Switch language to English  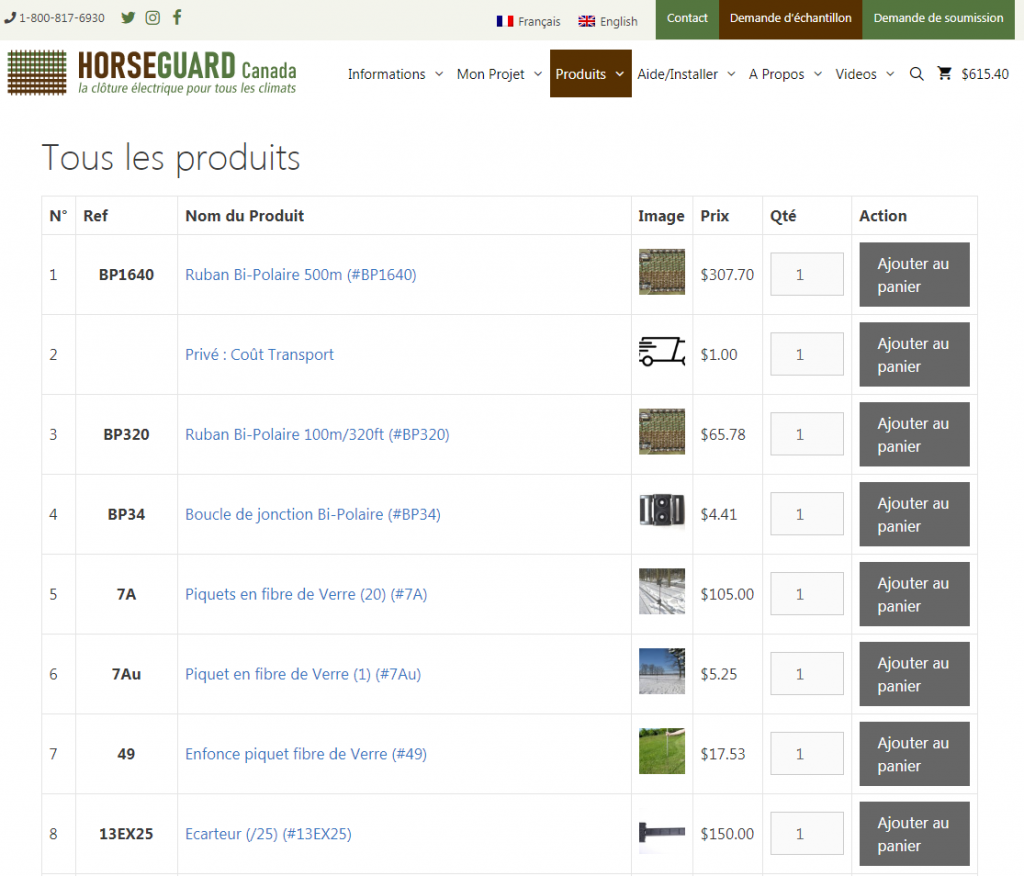pos(607,21)
